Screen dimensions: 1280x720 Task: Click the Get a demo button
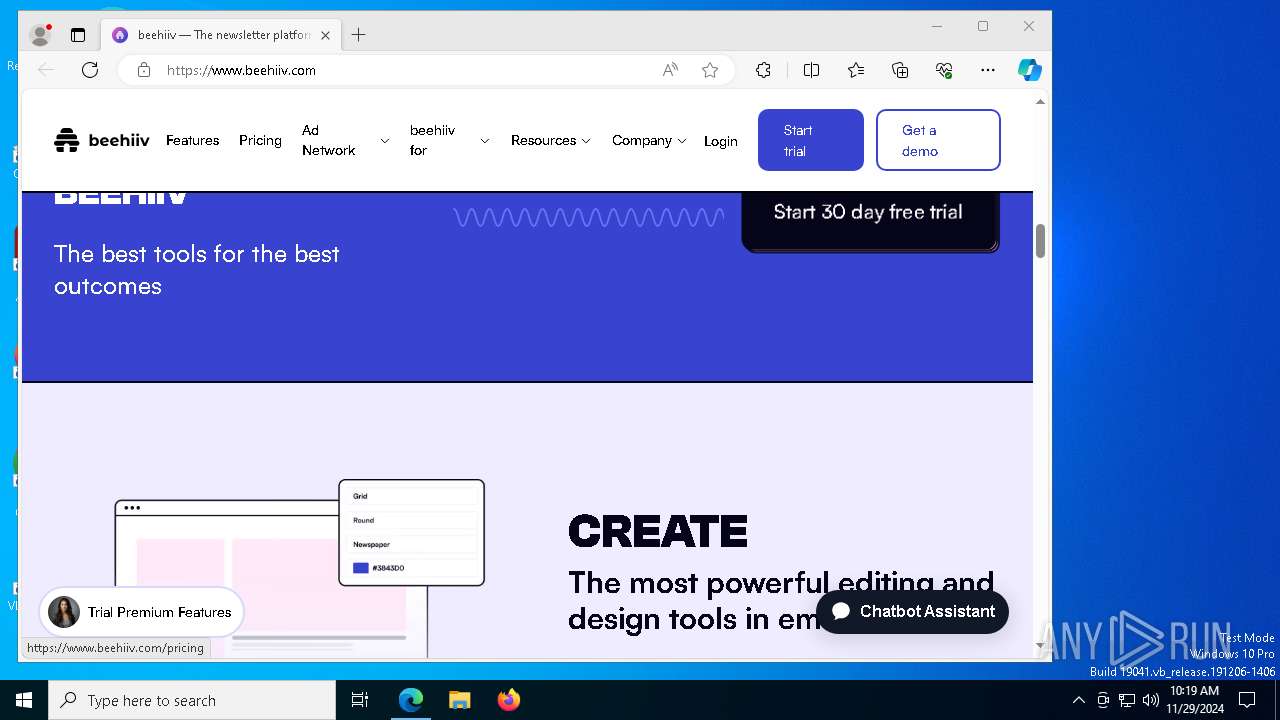(938, 140)
